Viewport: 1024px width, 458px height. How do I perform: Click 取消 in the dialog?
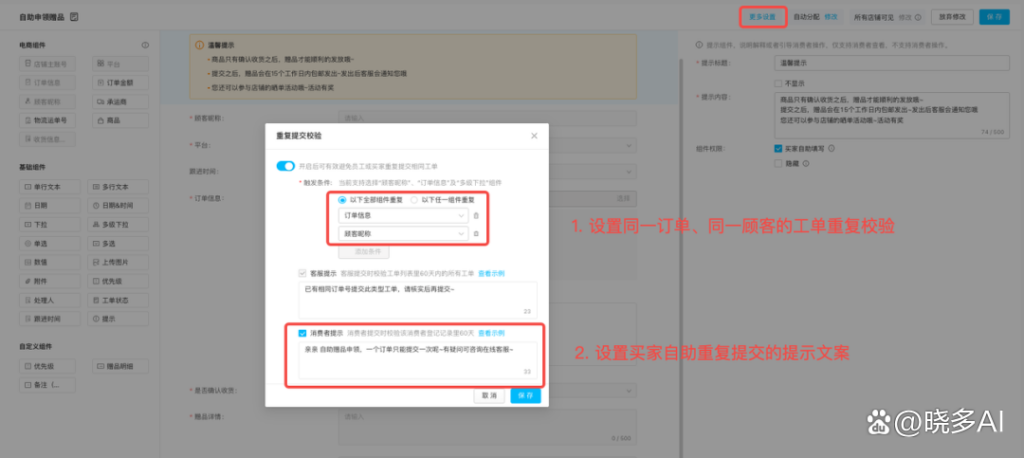[x=489, y=396]
